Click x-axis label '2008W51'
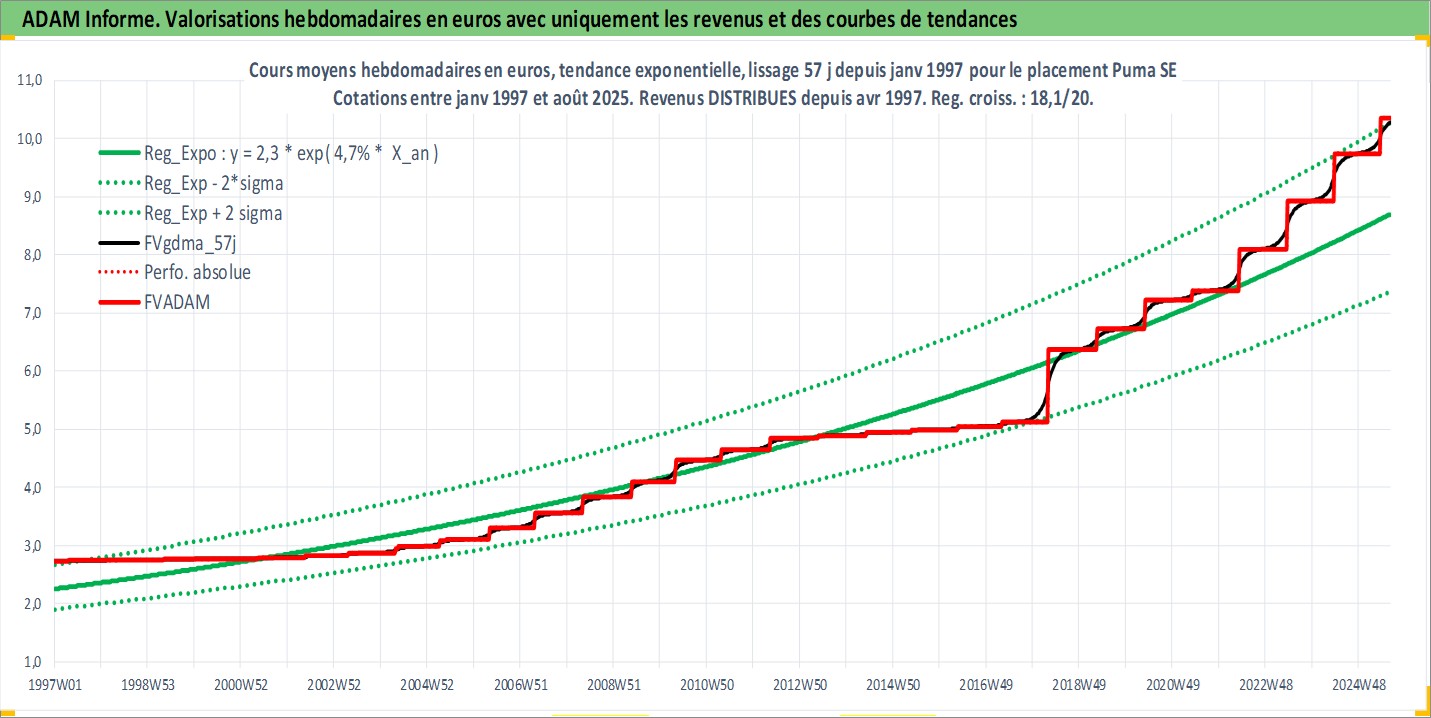 click(x=613, y=685)
